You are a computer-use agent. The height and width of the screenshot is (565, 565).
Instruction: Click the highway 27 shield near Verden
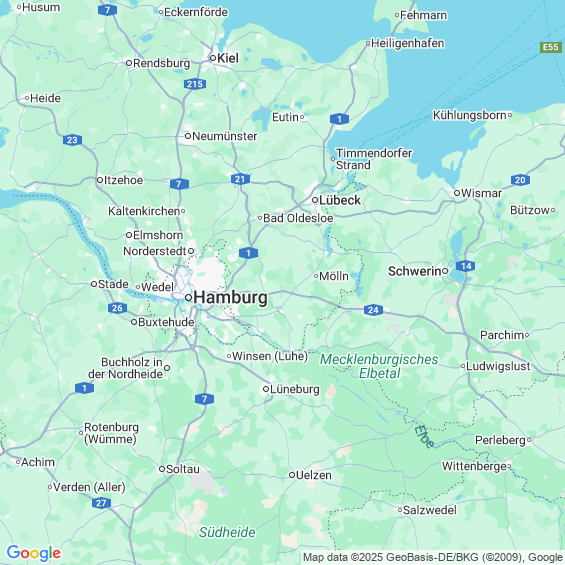click(x=101, y=503)
